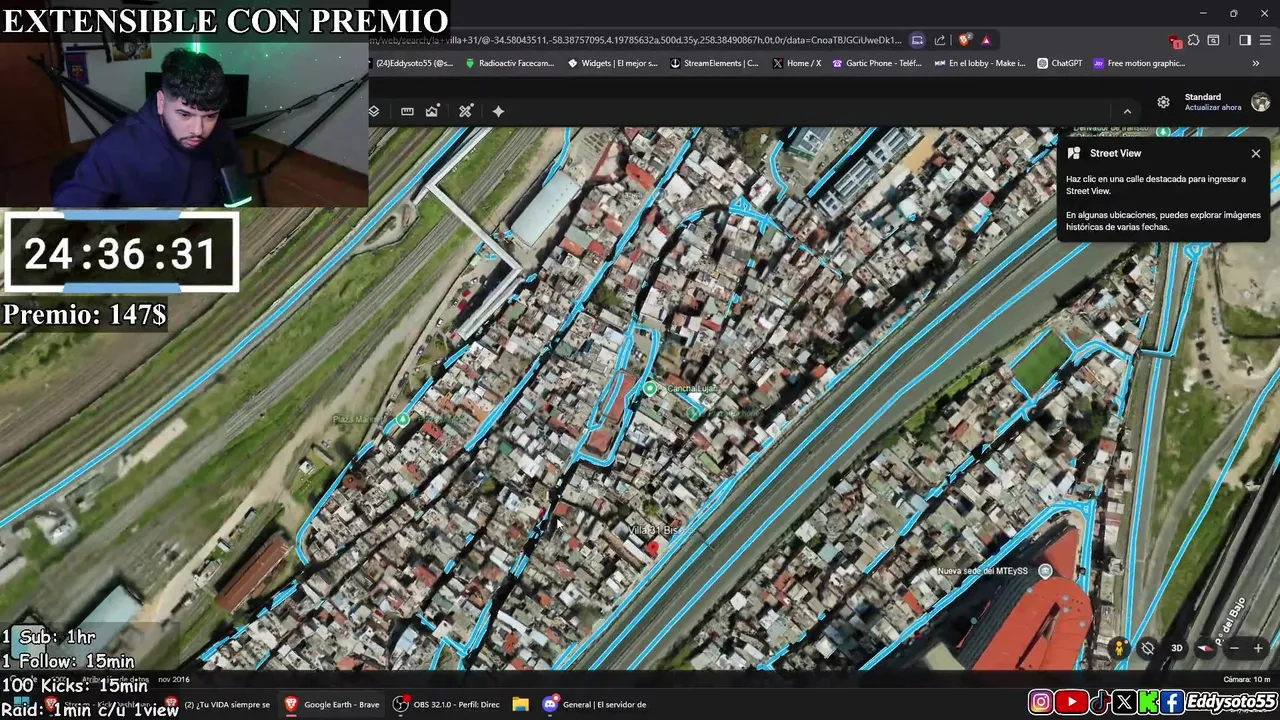
Task: Reset orientation using the compass
Action: pos(1206,648)
